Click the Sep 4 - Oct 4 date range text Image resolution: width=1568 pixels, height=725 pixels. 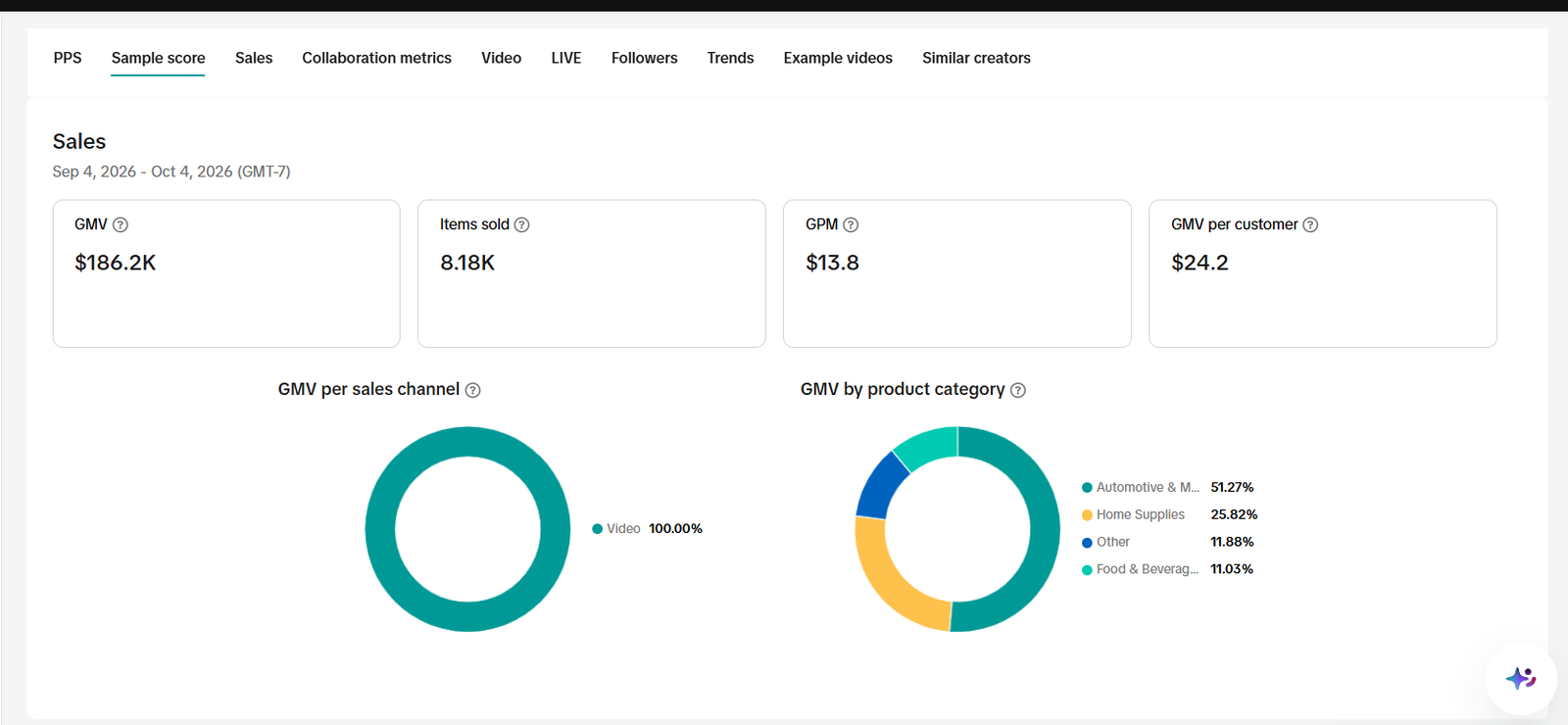(x=171, y=171)
